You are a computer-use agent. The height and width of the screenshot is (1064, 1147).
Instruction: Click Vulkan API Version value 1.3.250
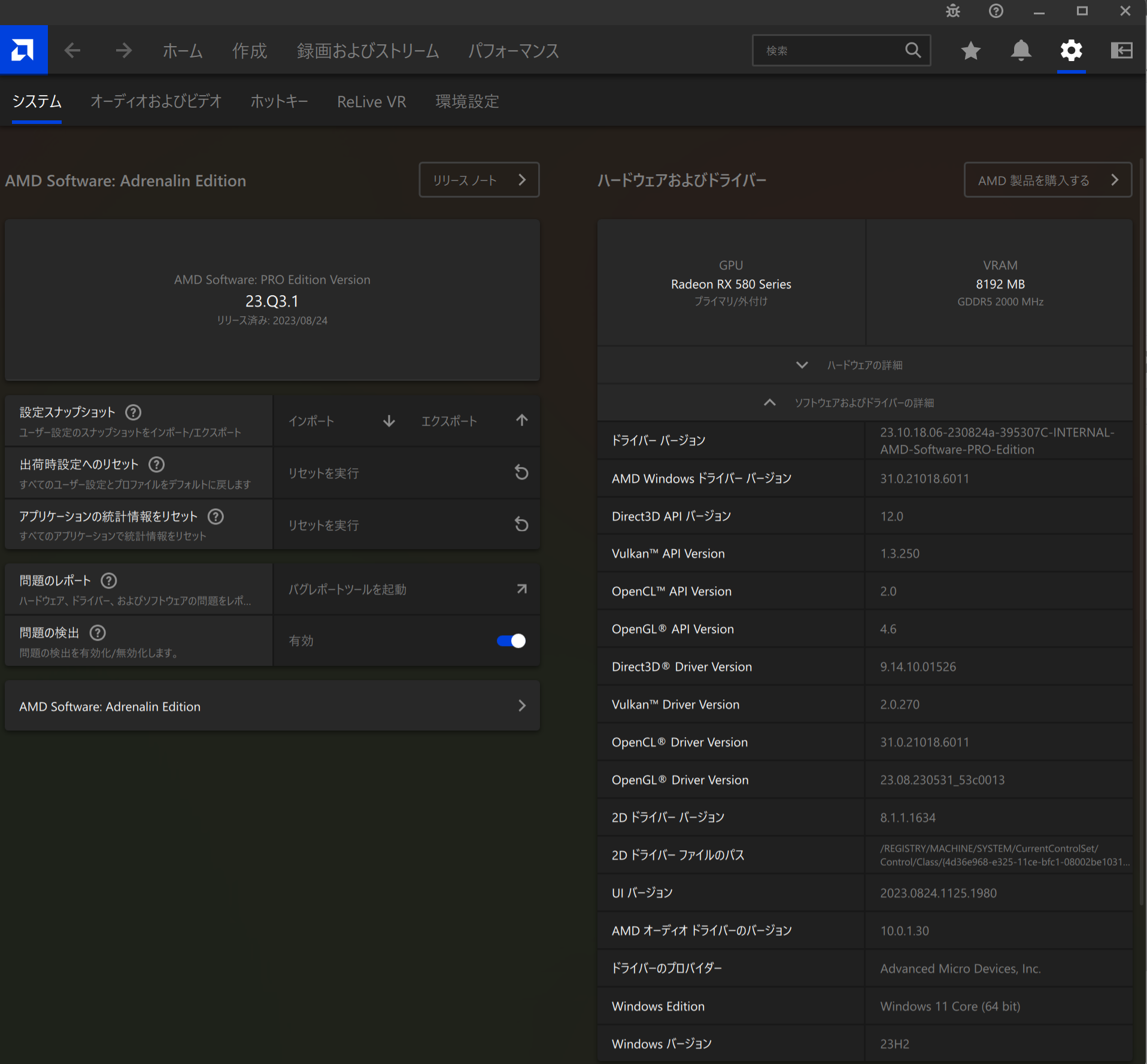coord(900,553)
